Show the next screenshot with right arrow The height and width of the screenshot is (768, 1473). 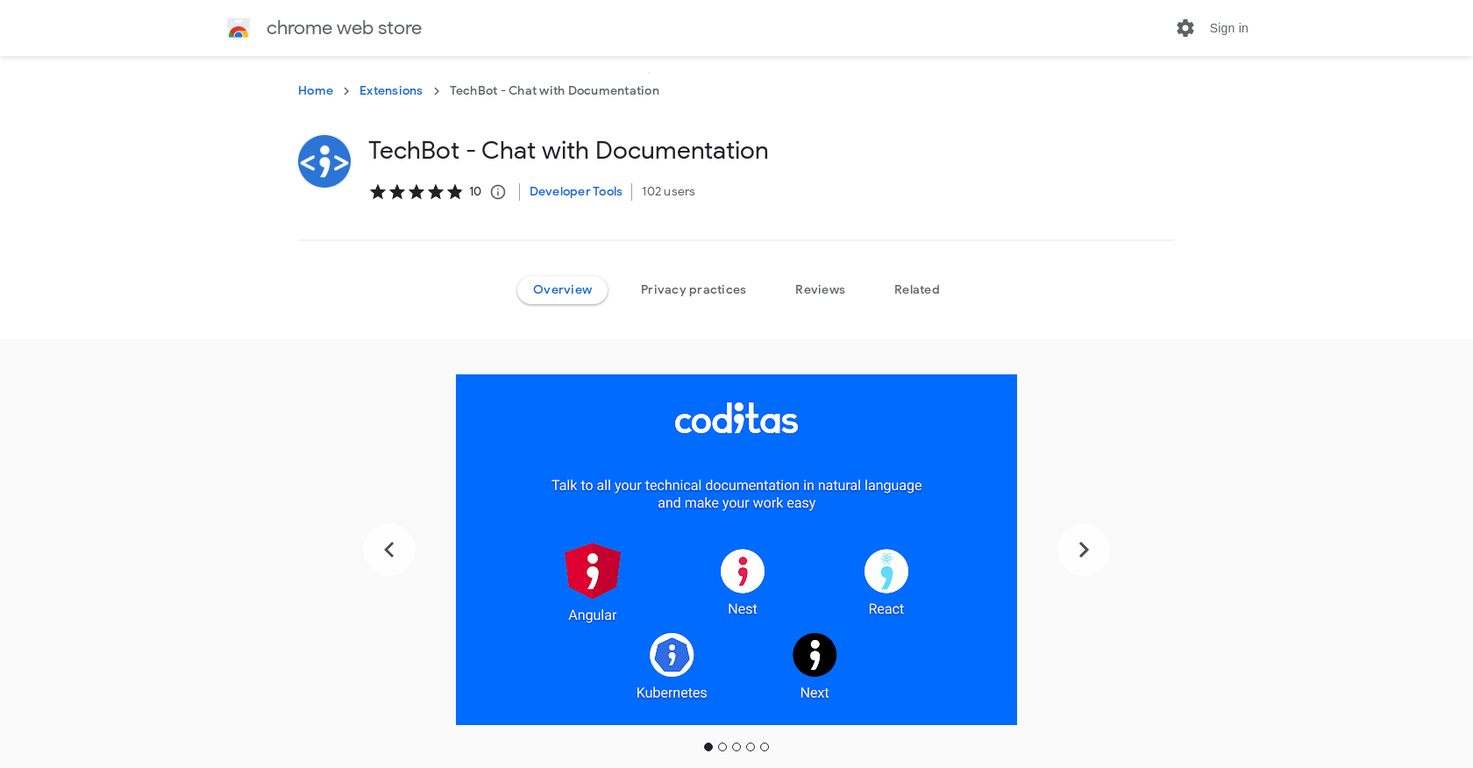click(x=1084, y=550)
